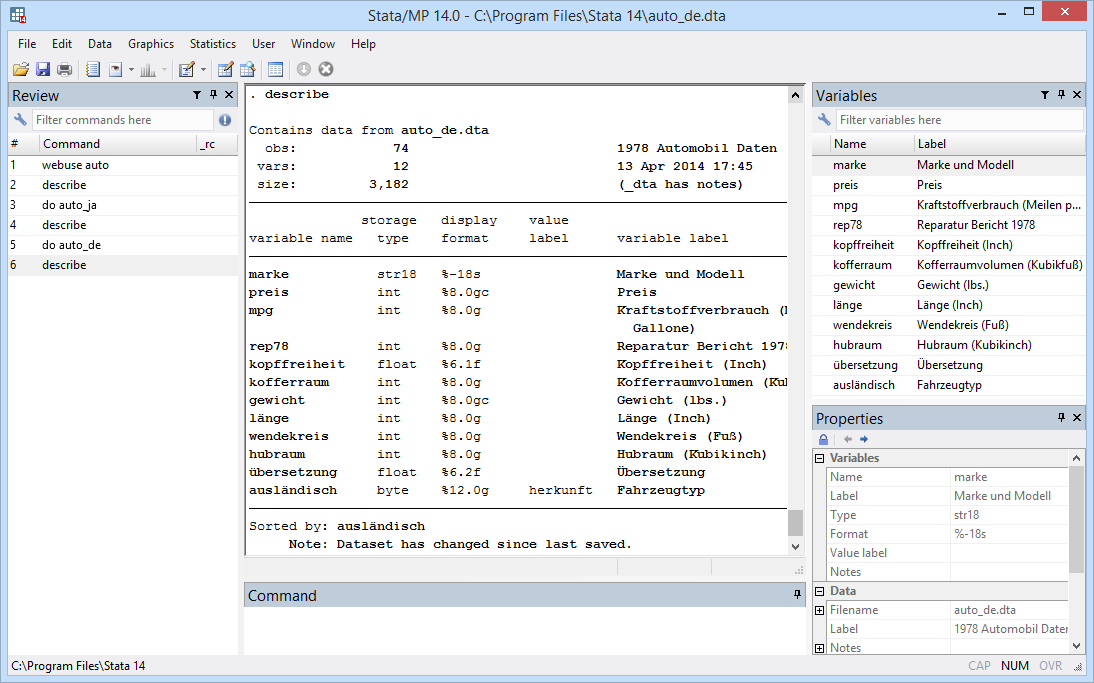This screenshot has height=683, width=1094.
Task: Click the Stata application icon in title bar
Action: point(18,15)
